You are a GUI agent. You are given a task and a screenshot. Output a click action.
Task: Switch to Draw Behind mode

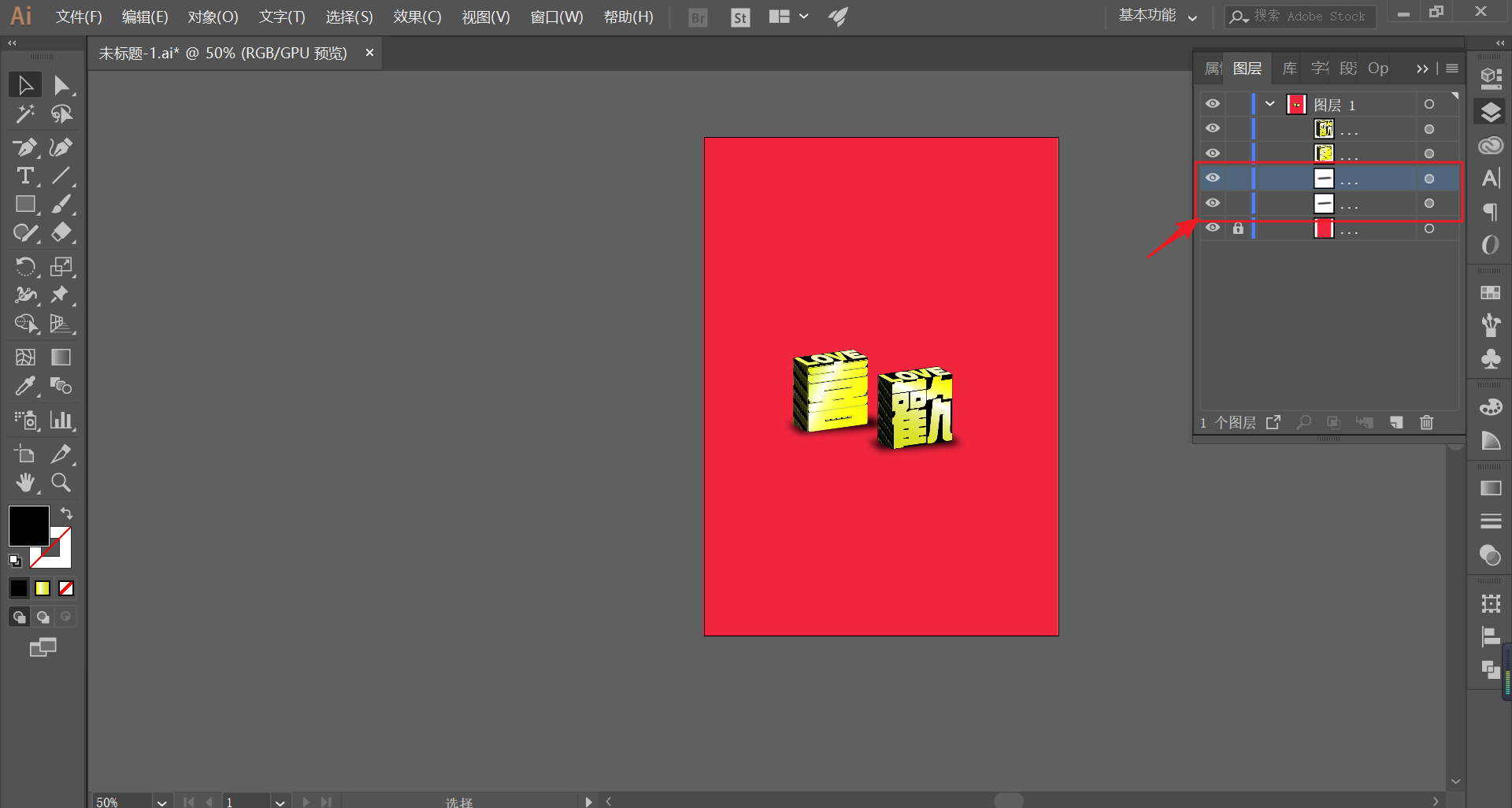43,617
